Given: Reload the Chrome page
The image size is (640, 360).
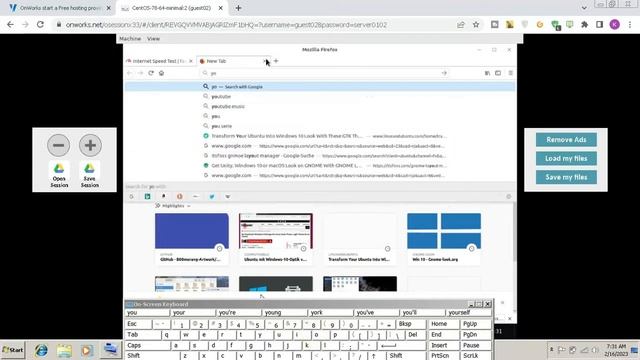Looking at the screenshot, I should pyautogui.click(x=40, y=24).
